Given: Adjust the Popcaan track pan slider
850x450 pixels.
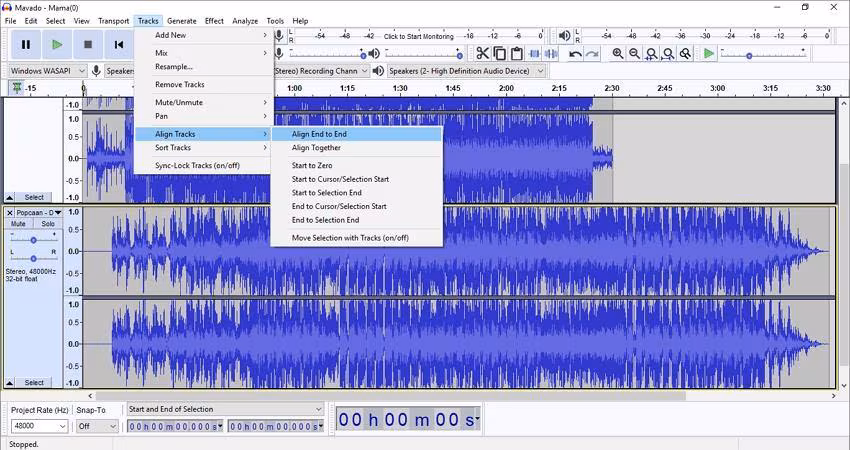Looking at the screenshot, I should (33, 258).
